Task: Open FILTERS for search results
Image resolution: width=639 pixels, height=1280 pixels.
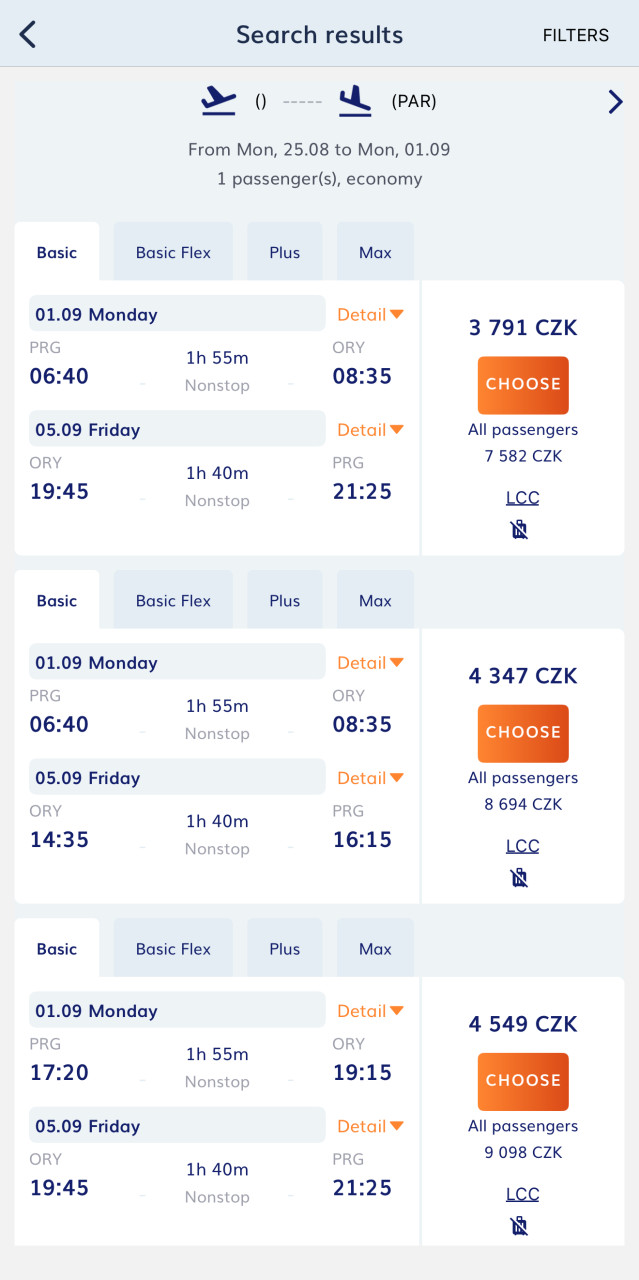Action: (575, 35)
